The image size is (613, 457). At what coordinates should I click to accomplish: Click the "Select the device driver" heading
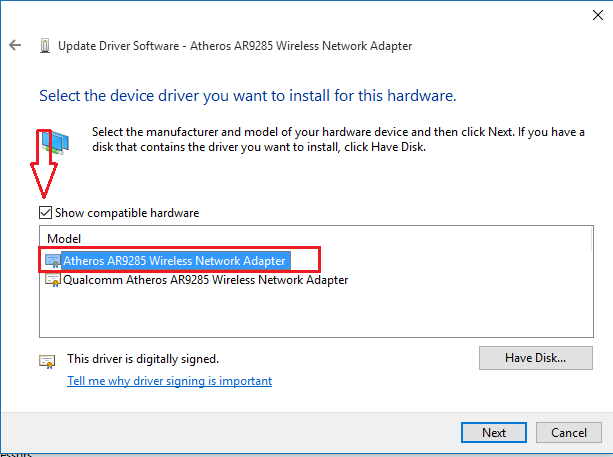pyautogui.click(x=247, y=97)
